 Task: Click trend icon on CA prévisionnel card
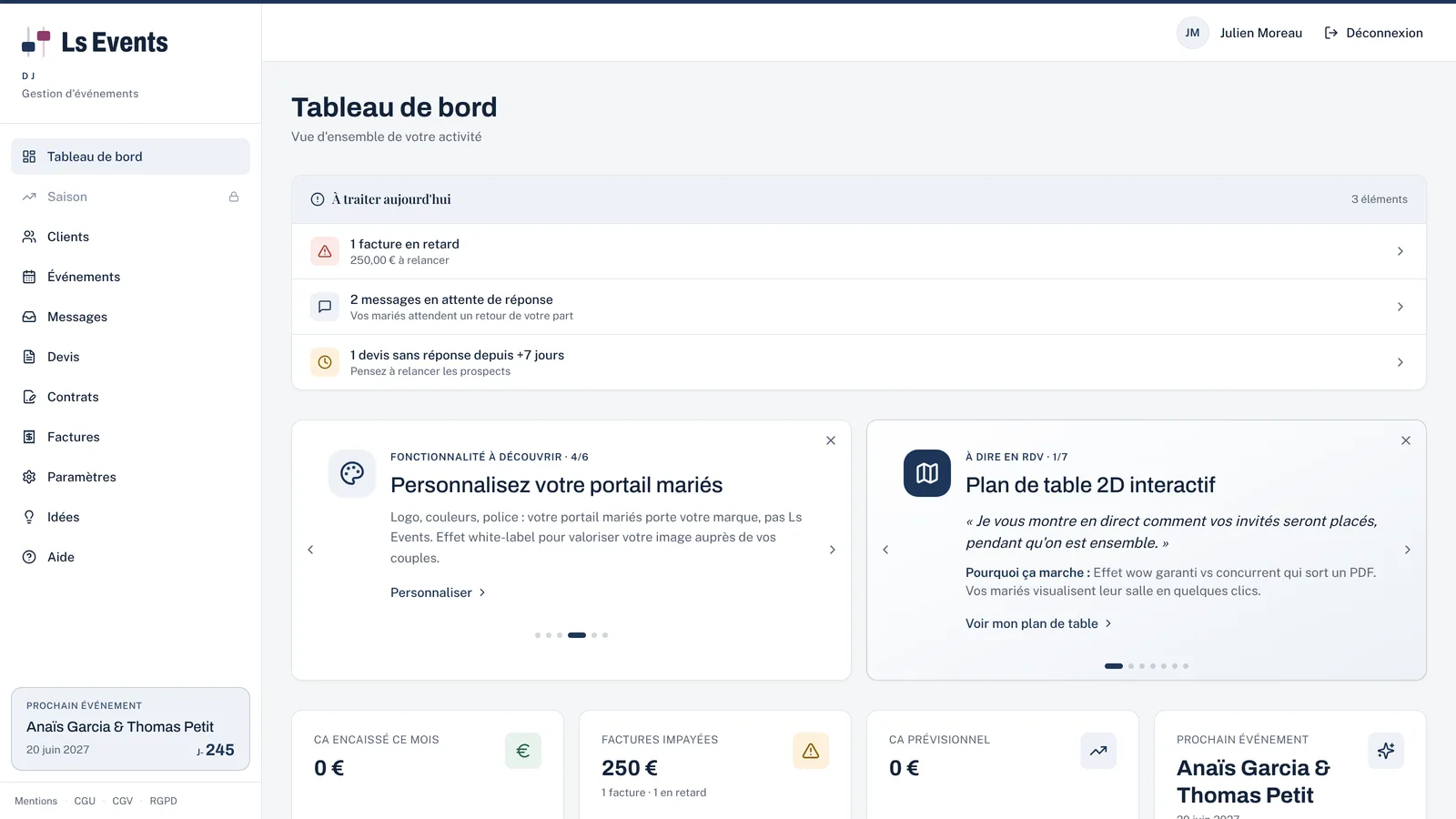tap(1098, 751)
